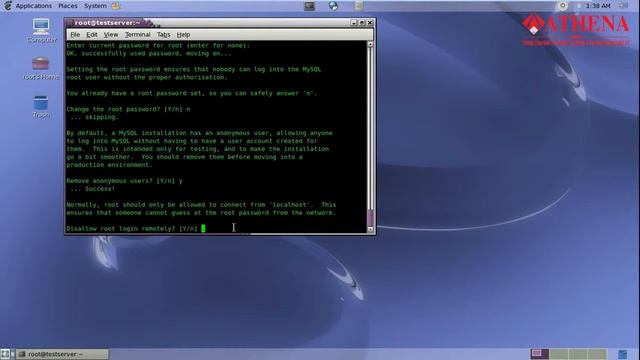Viewport: 640px width, 360px height.
Task: Open the terminal's Tabs menu
Action: [163, 35]
